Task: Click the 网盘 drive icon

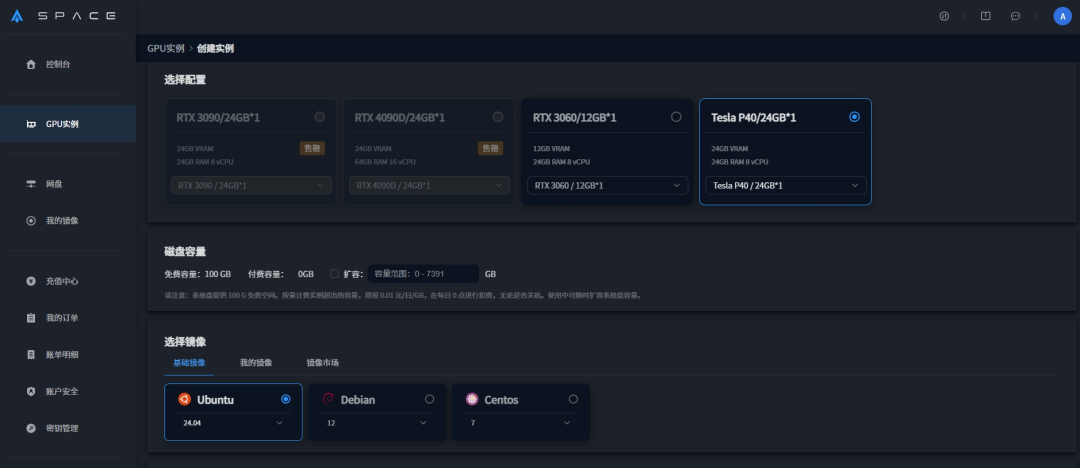Action: [30, 184]
